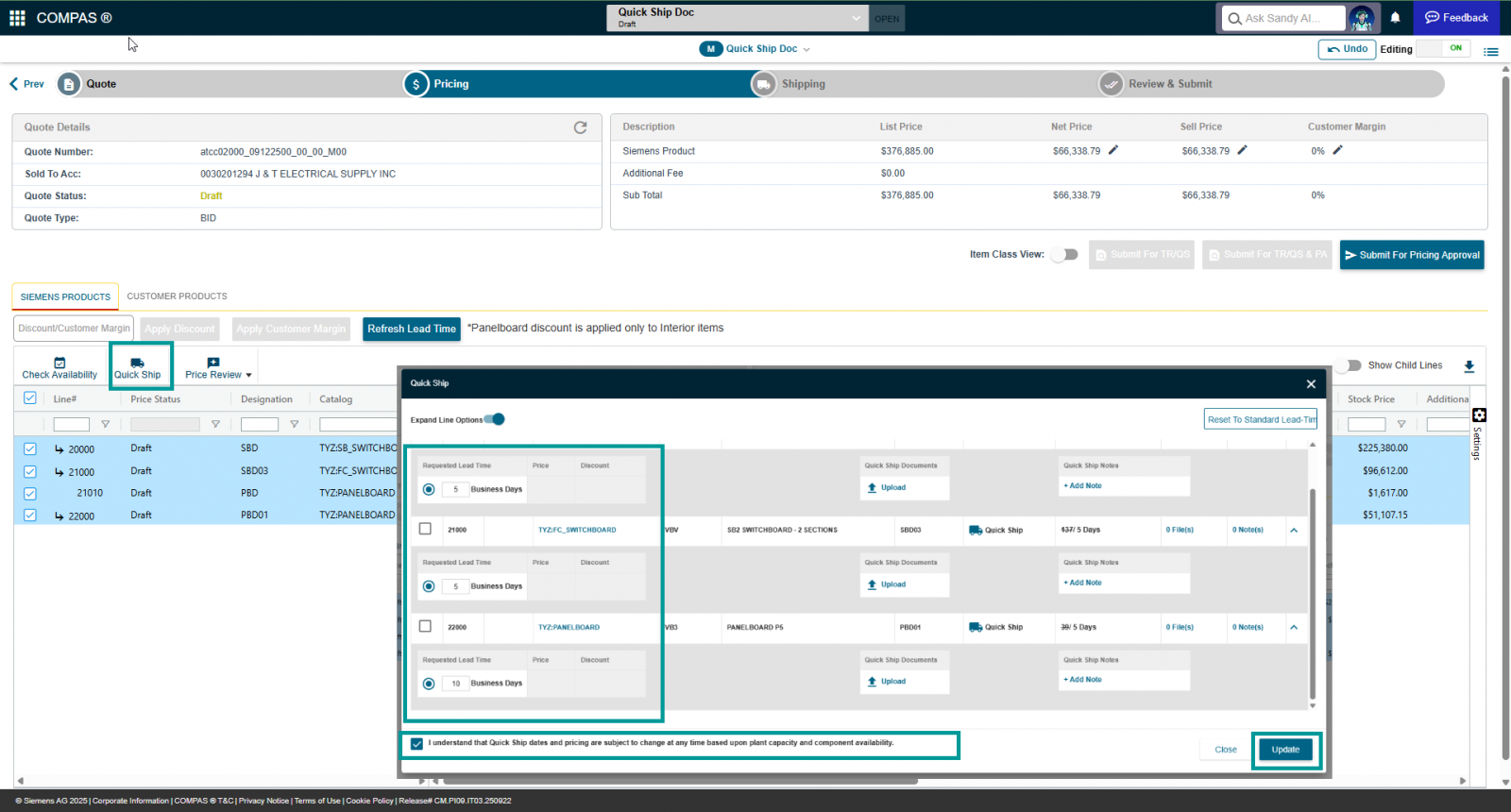
Task: Click Reset To Standard Lead-Time button
Action: pos(1261,420)
